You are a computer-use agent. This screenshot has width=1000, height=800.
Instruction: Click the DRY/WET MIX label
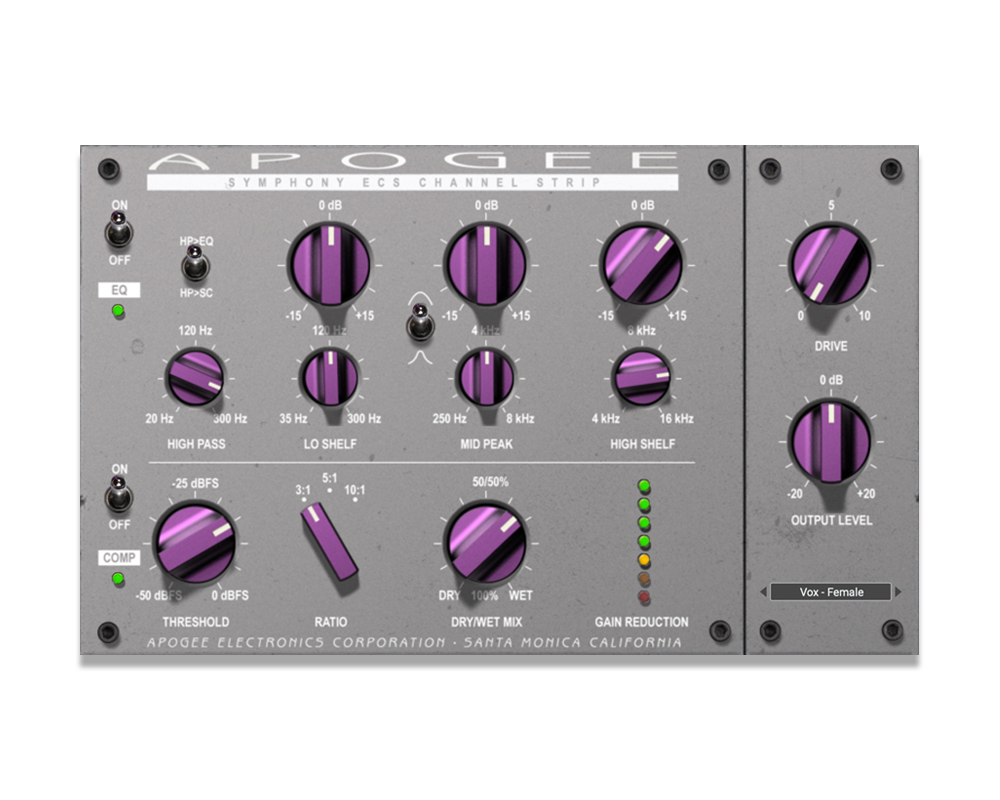tap(486, 622)
